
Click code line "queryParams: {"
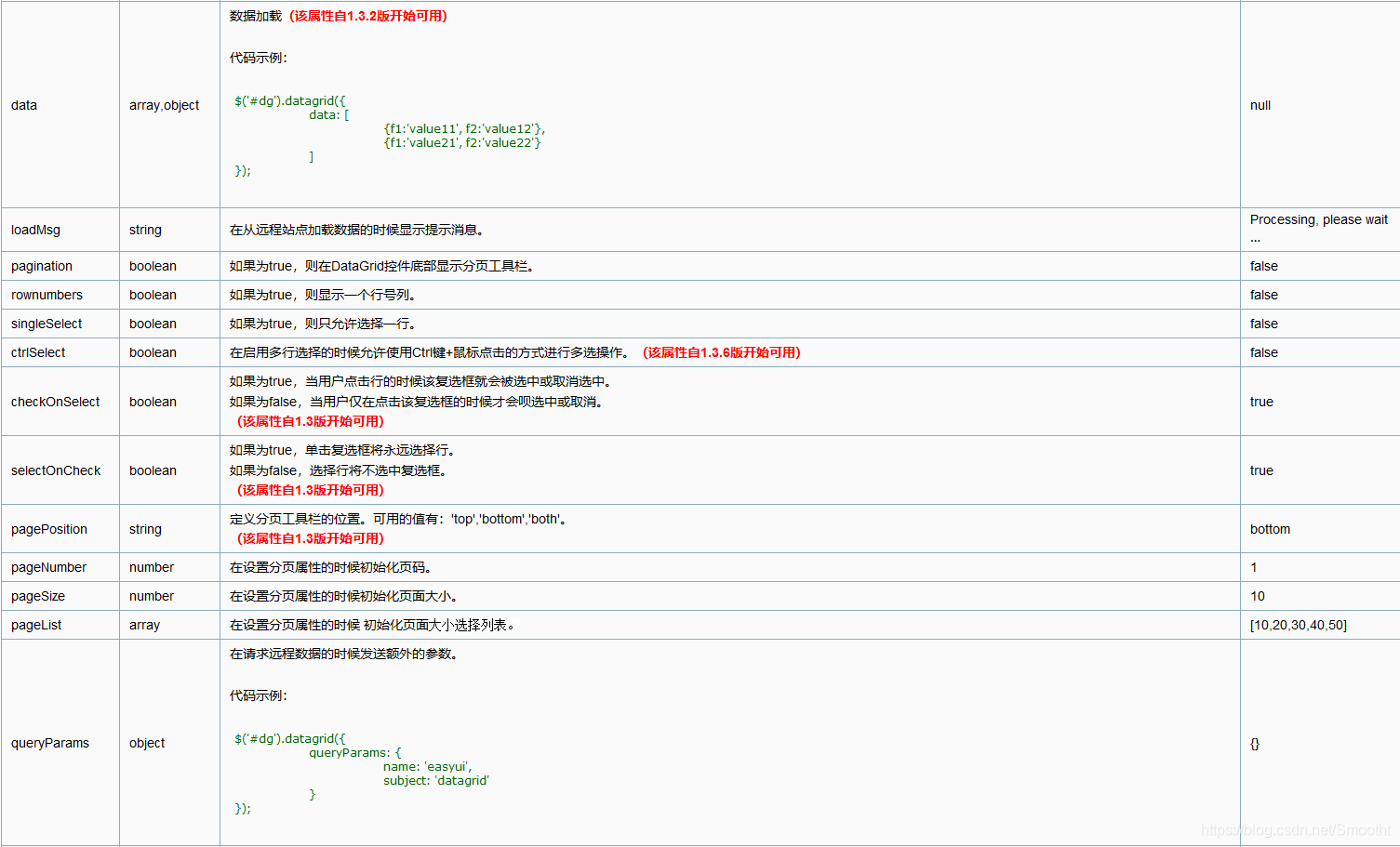point(355,752)
